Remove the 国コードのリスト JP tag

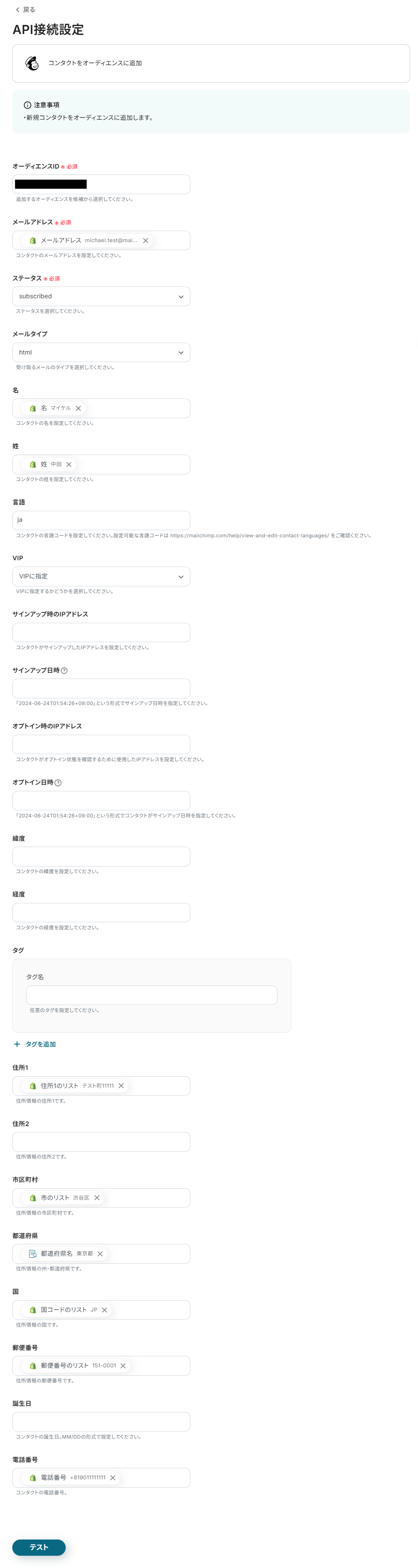click(104, 1310)
